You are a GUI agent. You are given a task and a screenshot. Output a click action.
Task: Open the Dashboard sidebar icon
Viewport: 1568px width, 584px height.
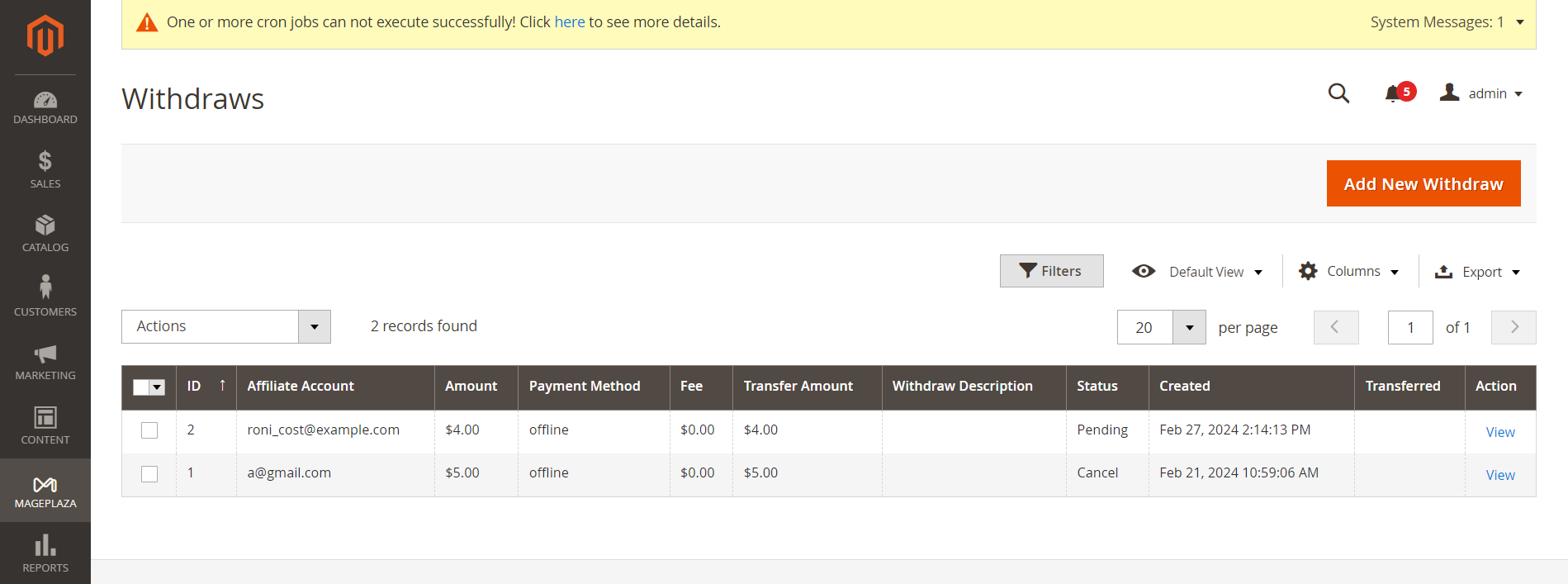point(45,108)
